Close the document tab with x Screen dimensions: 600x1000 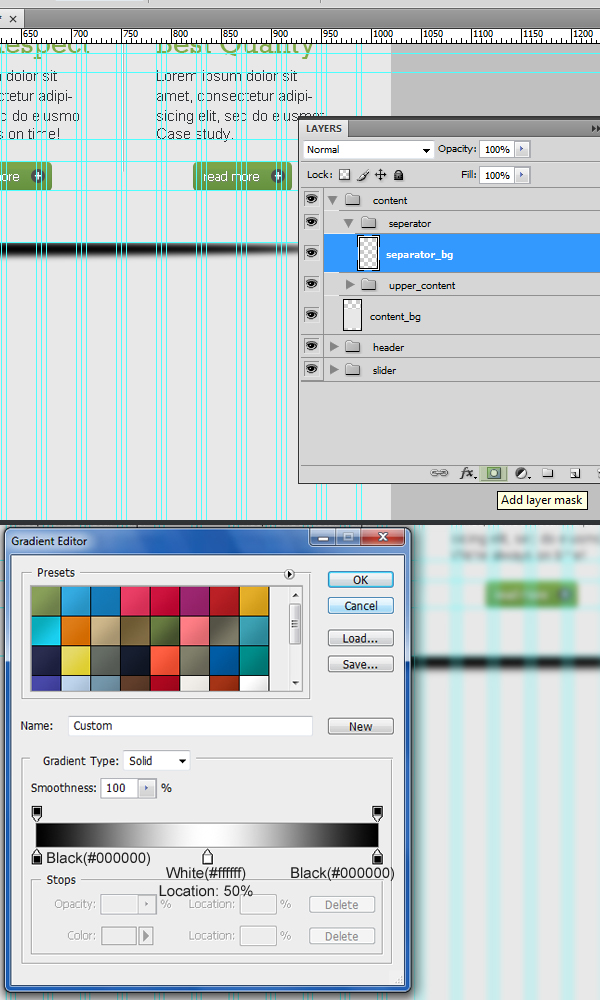click(x=13, y=18)
